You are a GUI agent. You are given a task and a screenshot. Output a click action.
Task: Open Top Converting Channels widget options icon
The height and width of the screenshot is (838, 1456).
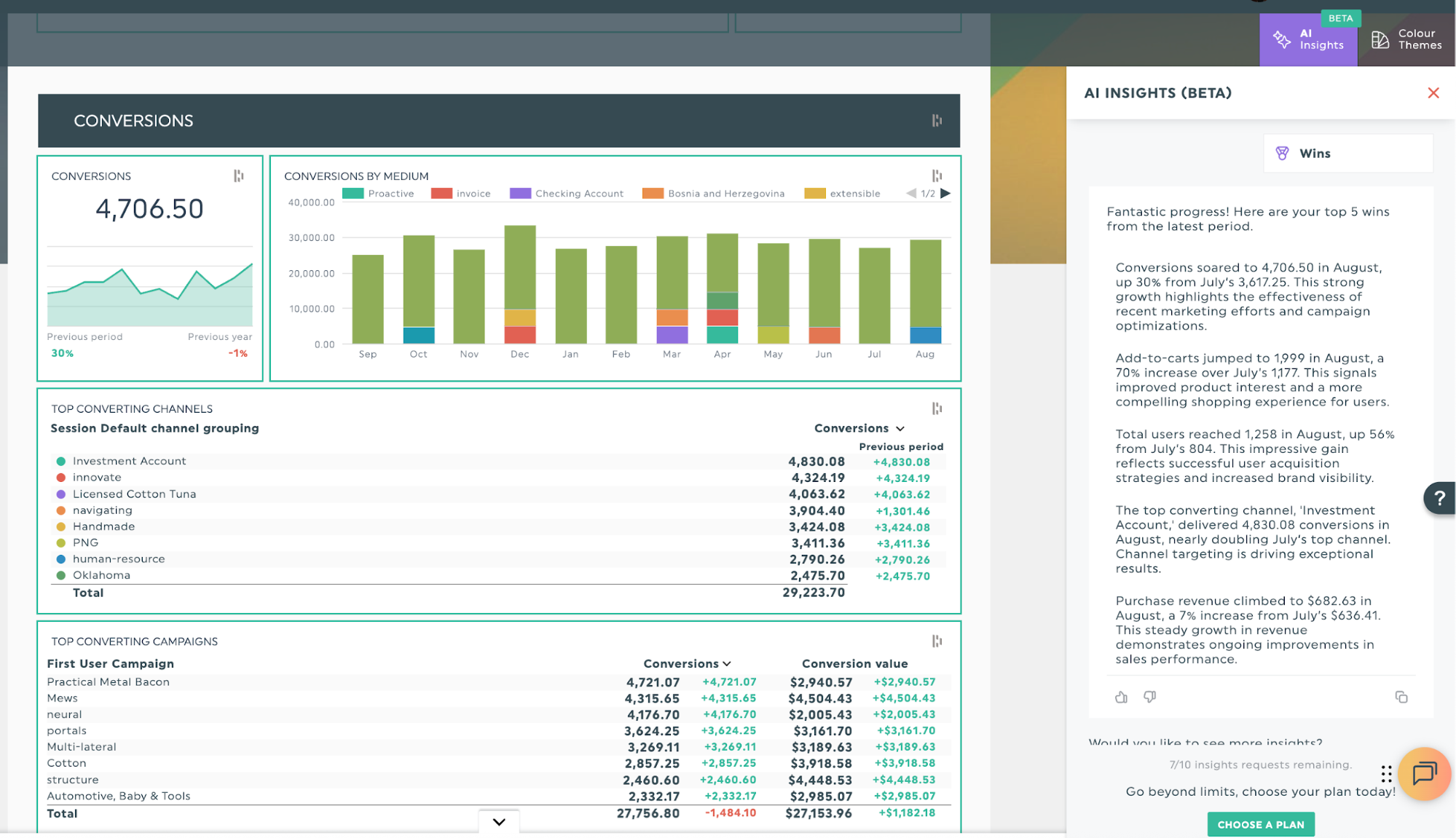pos(937,409)
